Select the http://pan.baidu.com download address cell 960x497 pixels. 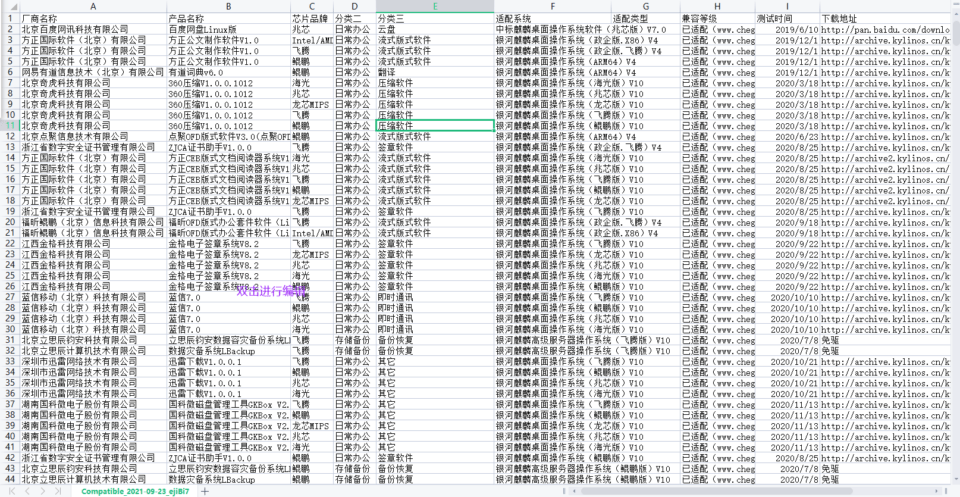(x=885, y=29)
